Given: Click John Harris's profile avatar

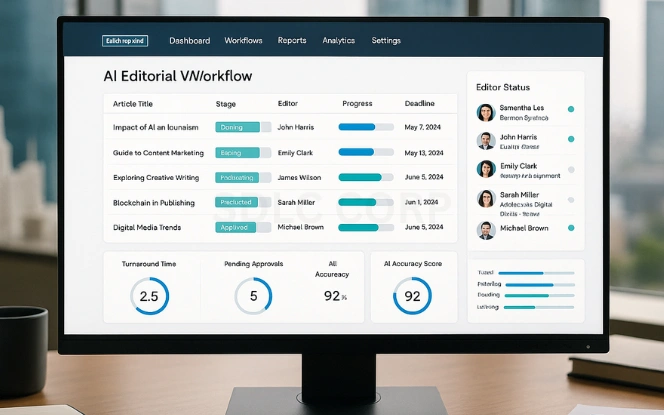Looking at the screenshot, I should pos(486,141).
